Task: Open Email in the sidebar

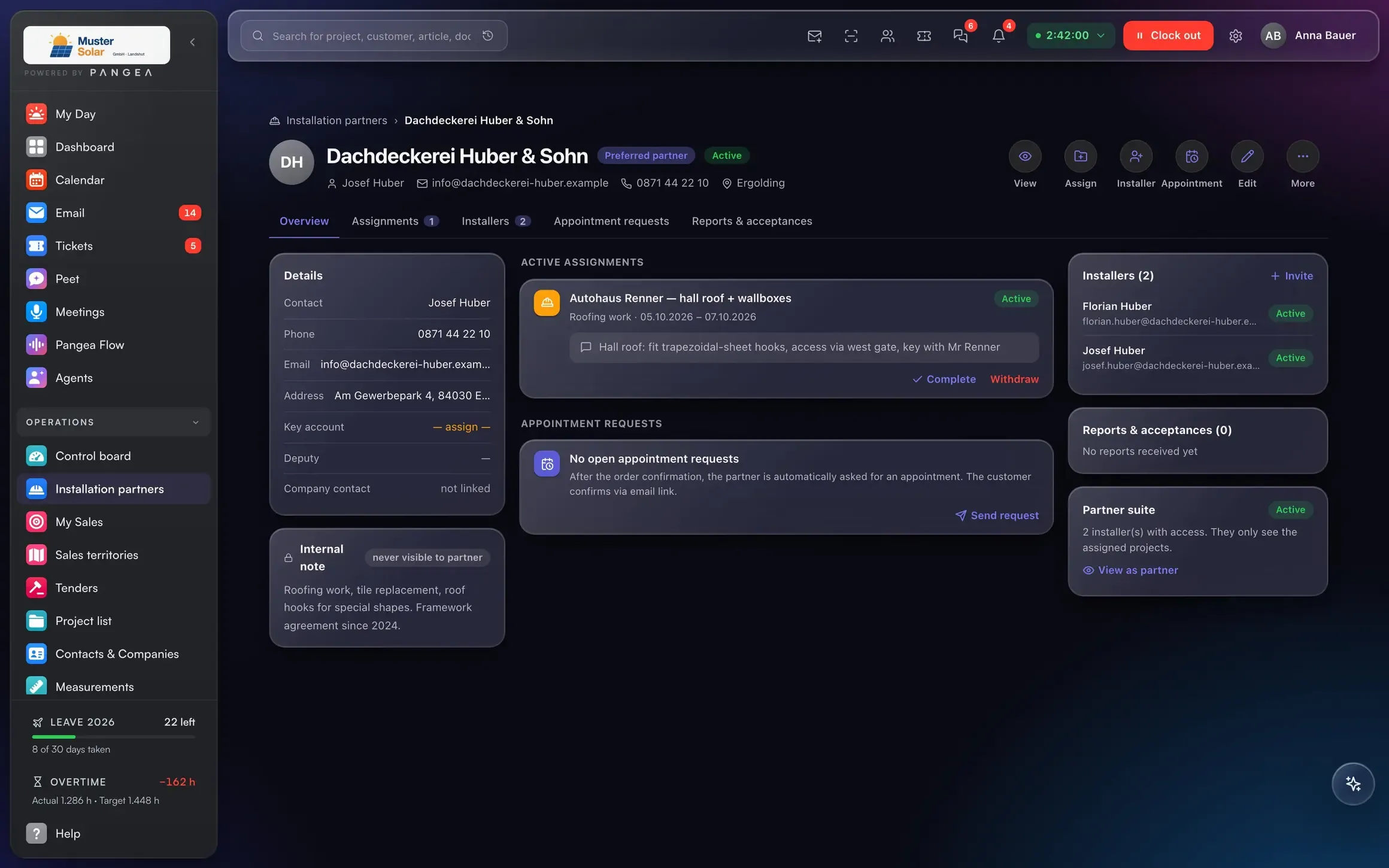Action: [114, 213]
